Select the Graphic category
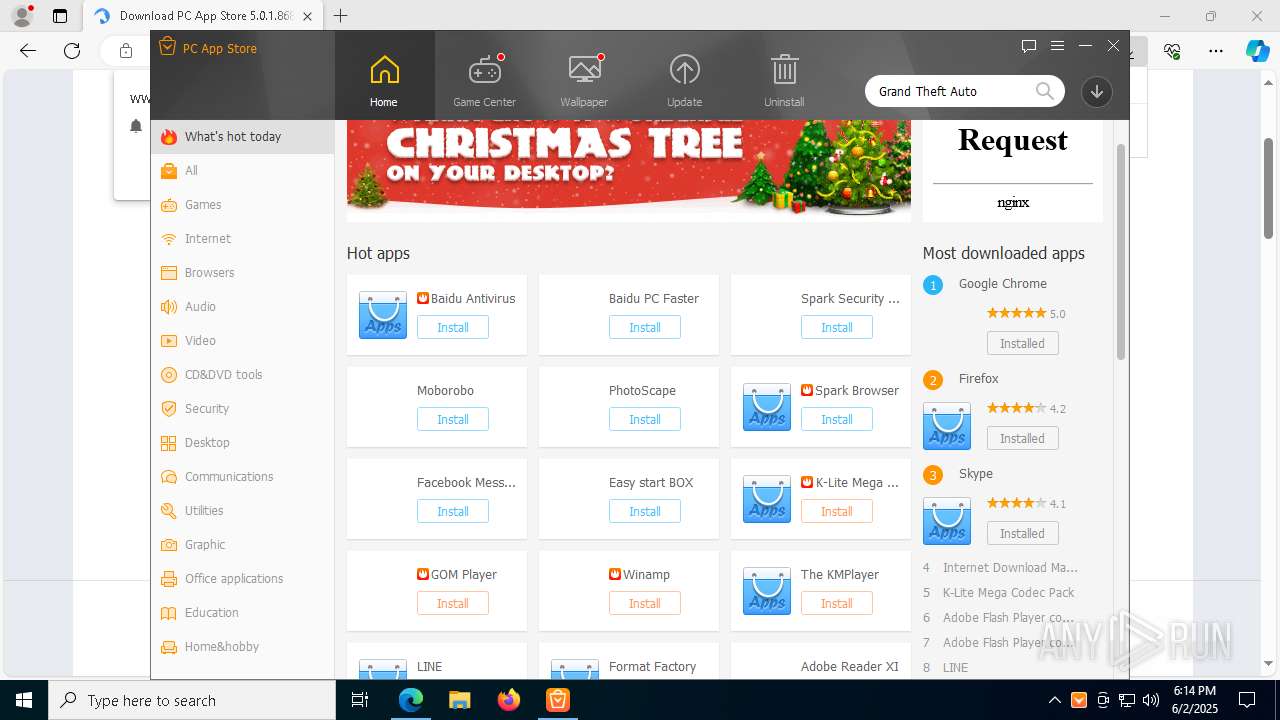This screenshot has width=1280, height=720. 243,545
